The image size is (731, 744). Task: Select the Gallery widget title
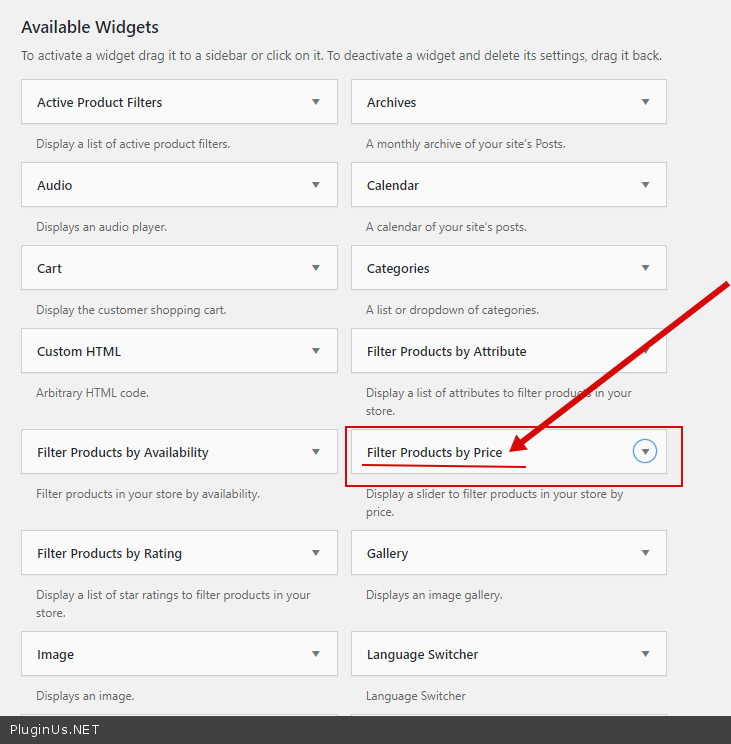387,554
